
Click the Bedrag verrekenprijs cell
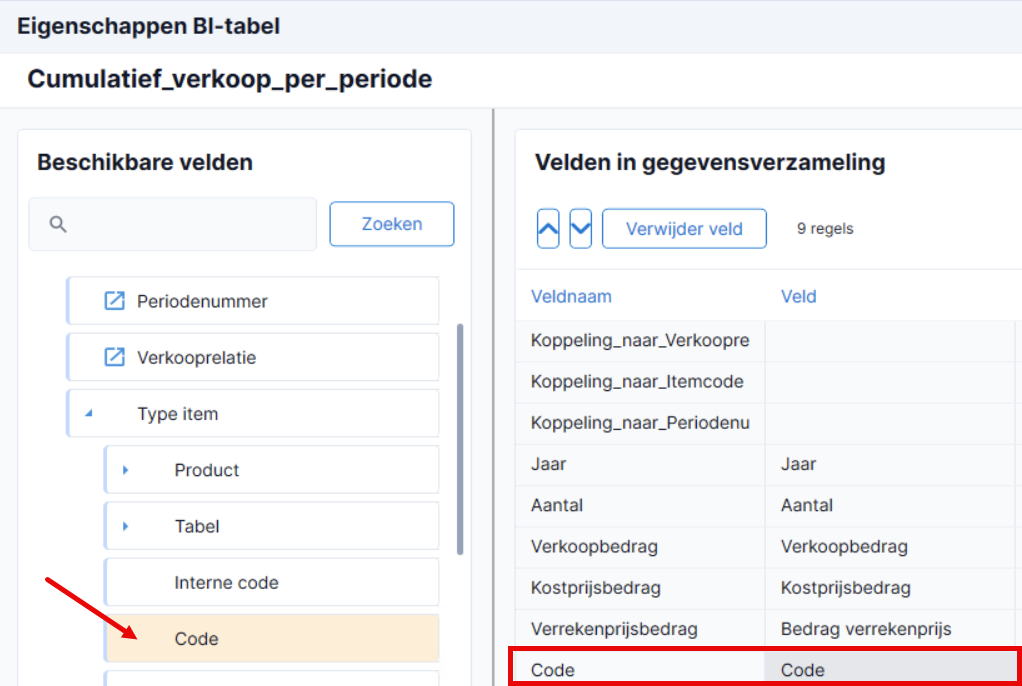(866, 629)
